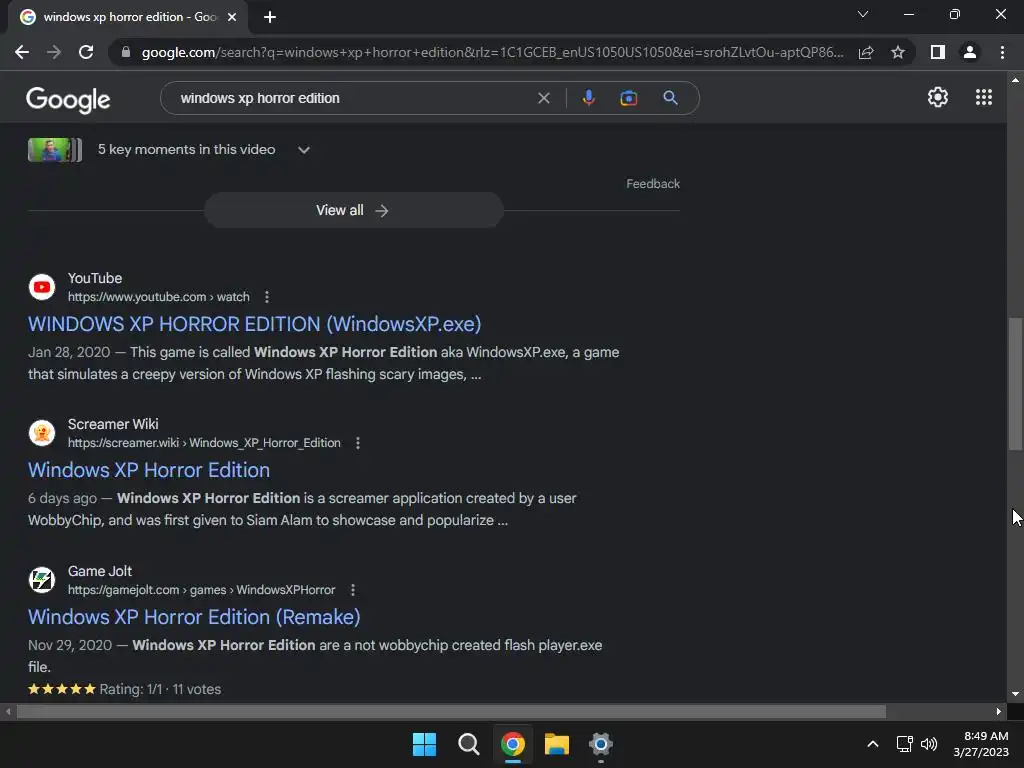Viewport: 1024px width, 768px height.
Task: Share this page icon in address bar
Action: tap(866, 52)
